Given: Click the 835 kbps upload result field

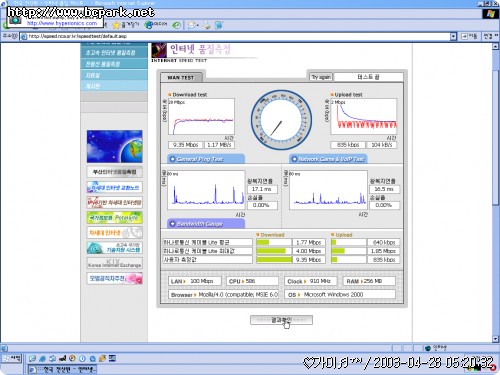Looking at the screenshot, I should click(x=347, y=145).
